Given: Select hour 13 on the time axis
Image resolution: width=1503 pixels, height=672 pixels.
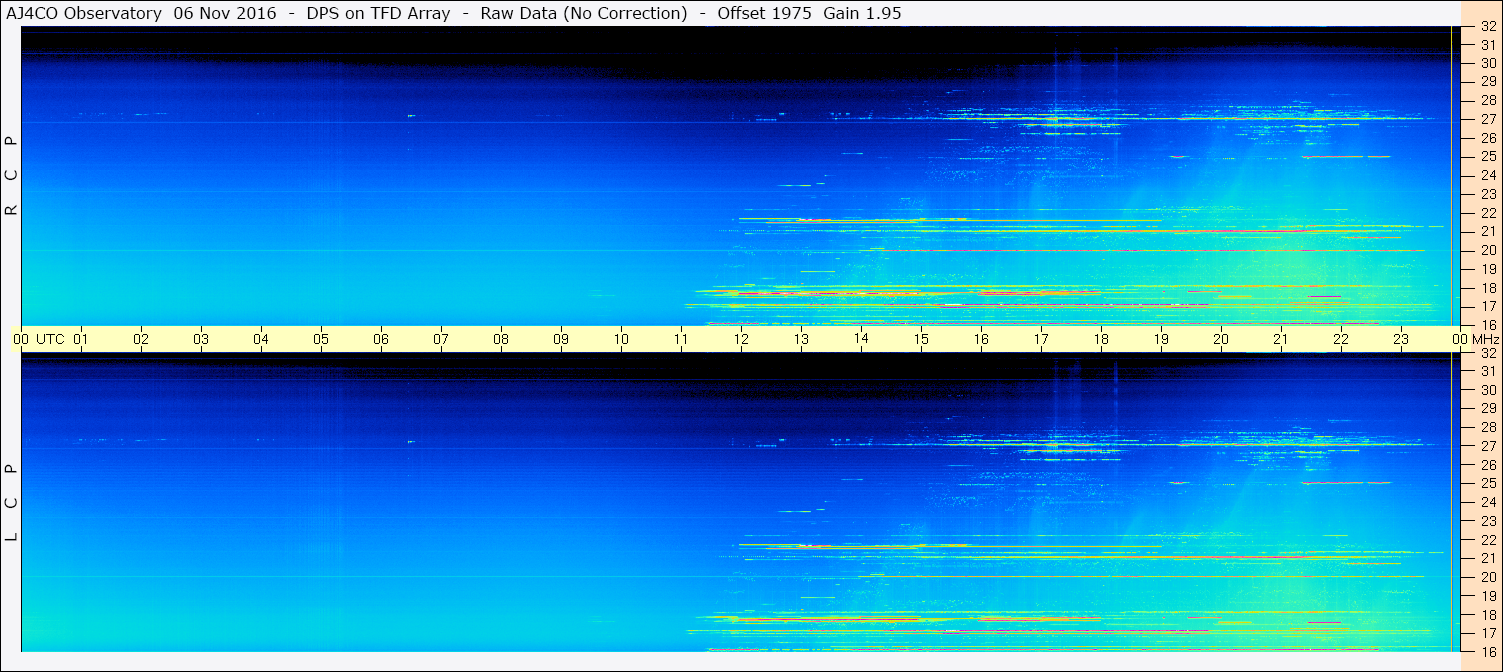Looking at the screenshot, I should (x=801, y=339).
